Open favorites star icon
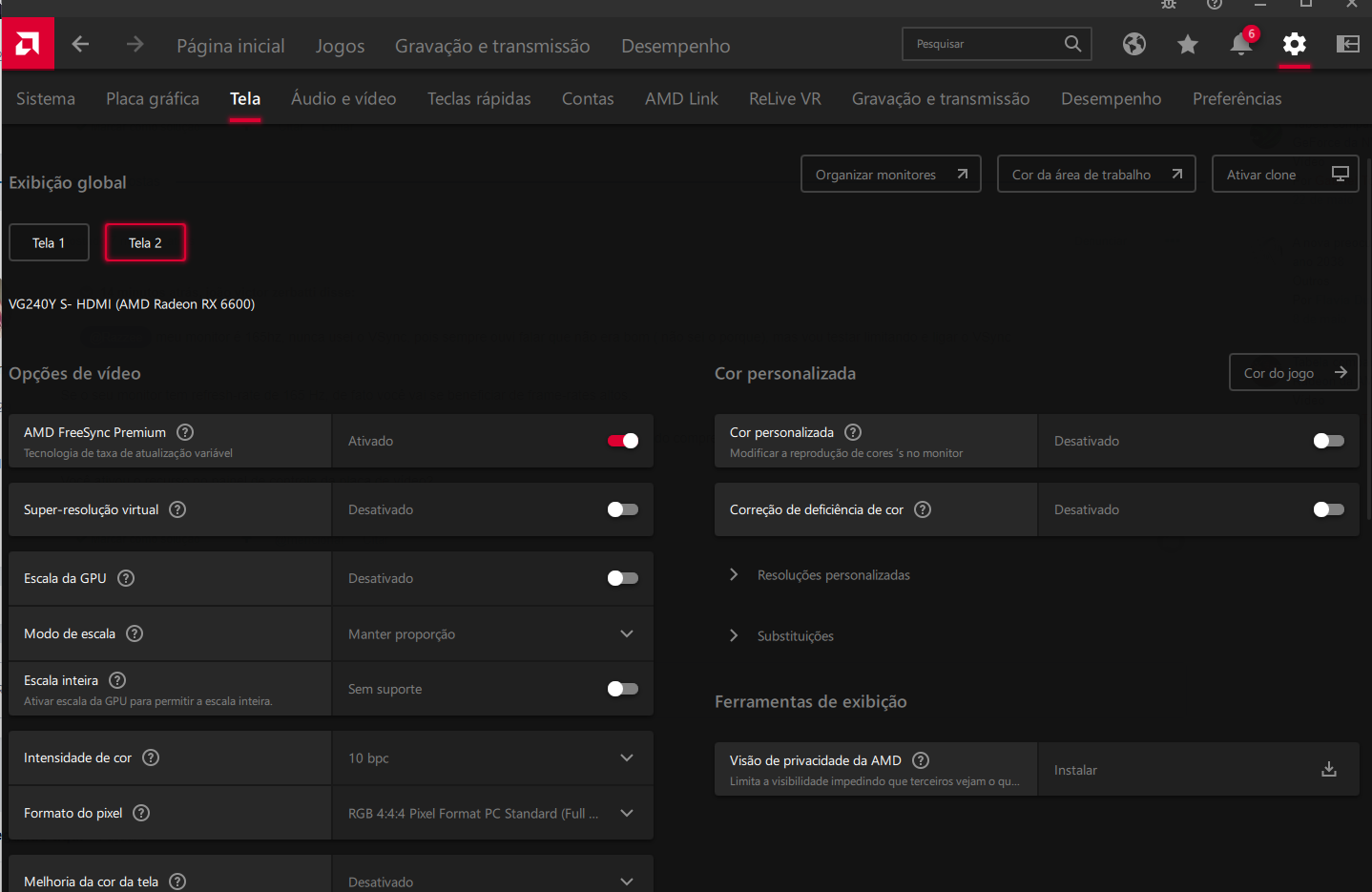 coord(1188,44)
